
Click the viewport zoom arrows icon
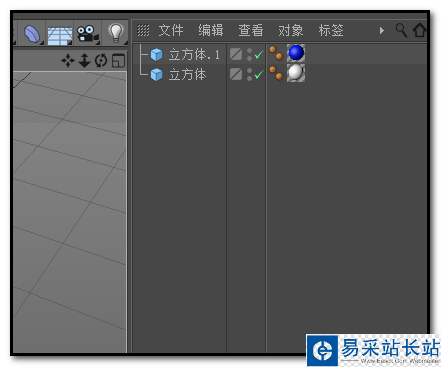[x=85, y=61]
